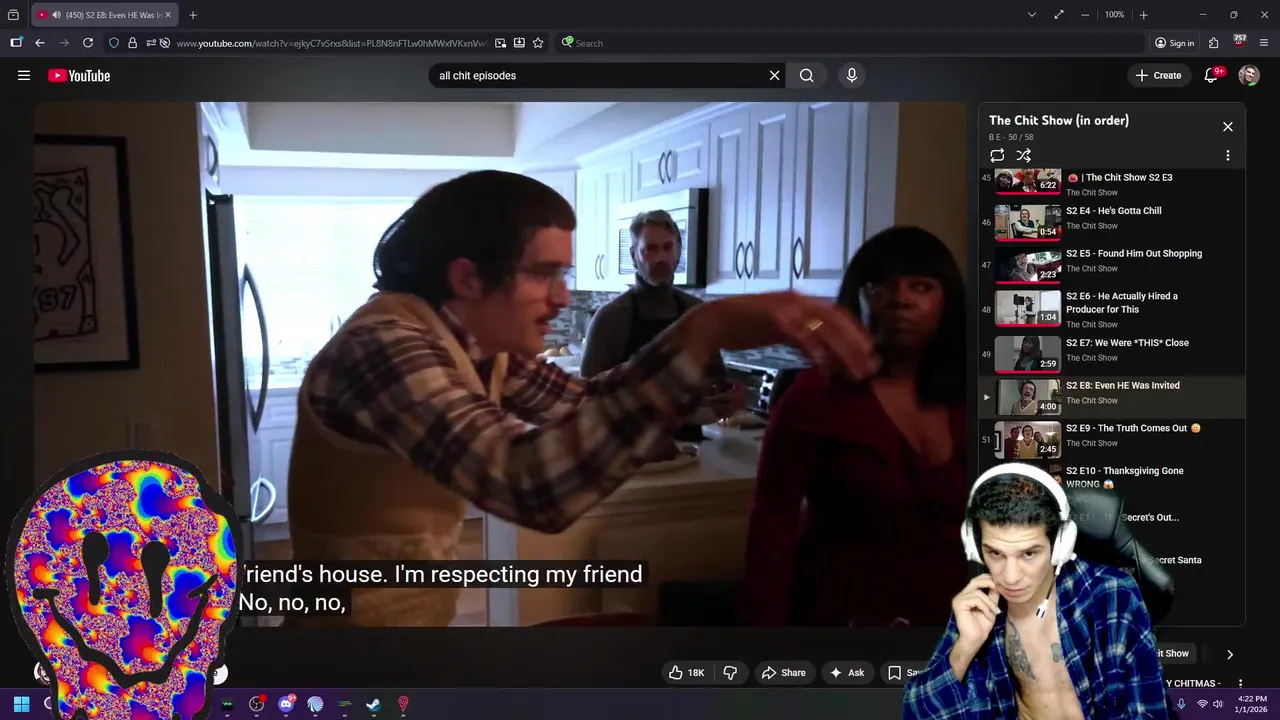
Task: Like the video (18K)
Action: point(687,673)
